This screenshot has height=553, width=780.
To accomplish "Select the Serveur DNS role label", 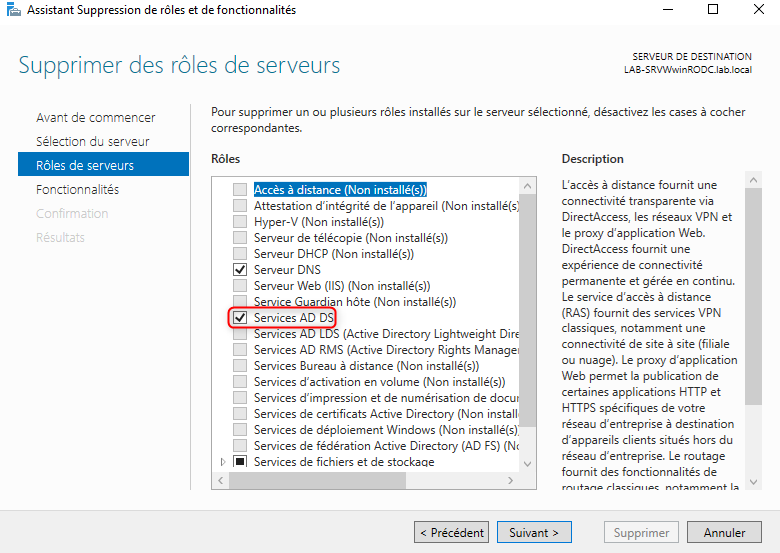I will click(x=287, y=270).
